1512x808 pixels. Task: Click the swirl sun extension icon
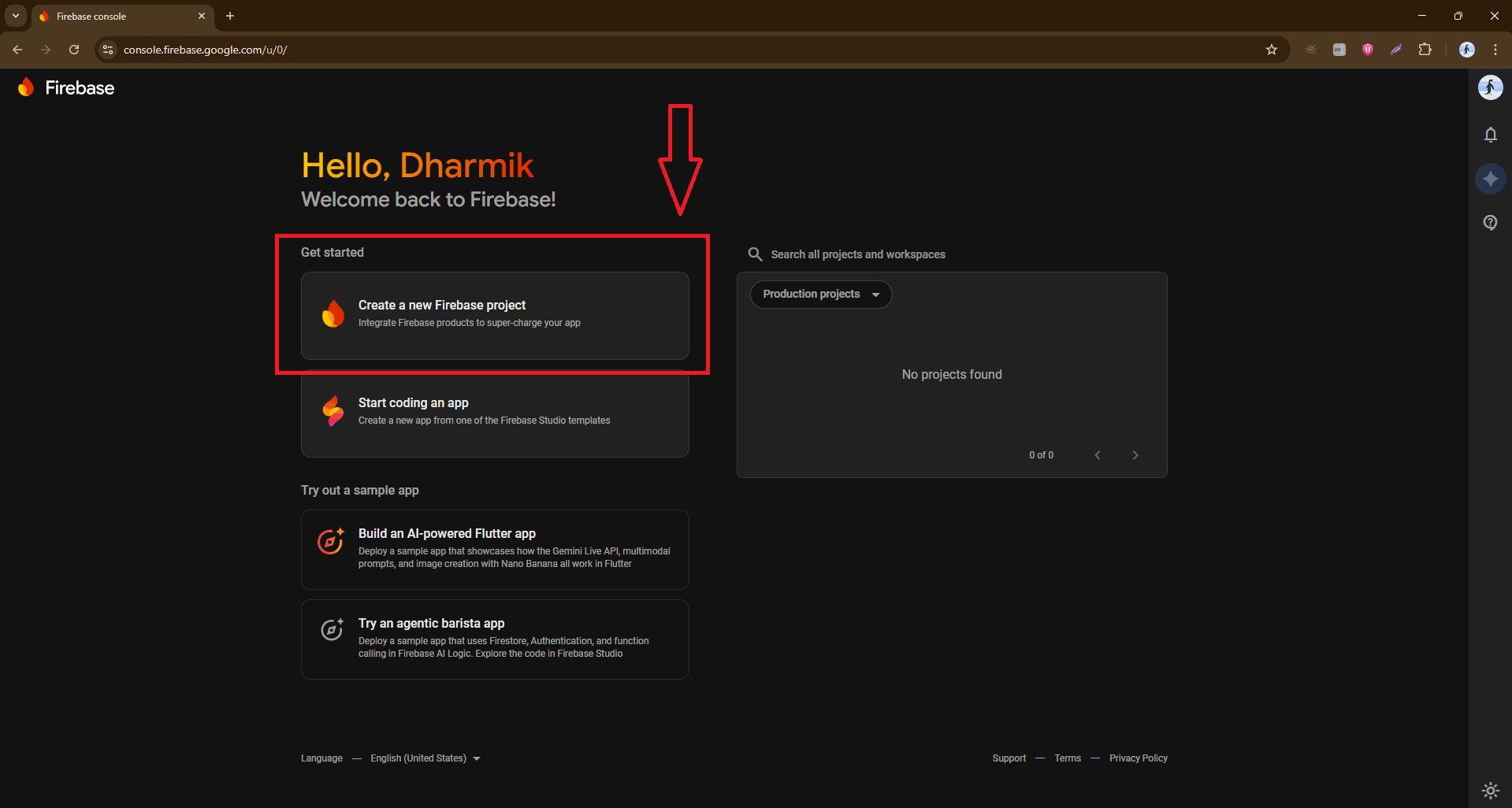tap(1311, 50)
